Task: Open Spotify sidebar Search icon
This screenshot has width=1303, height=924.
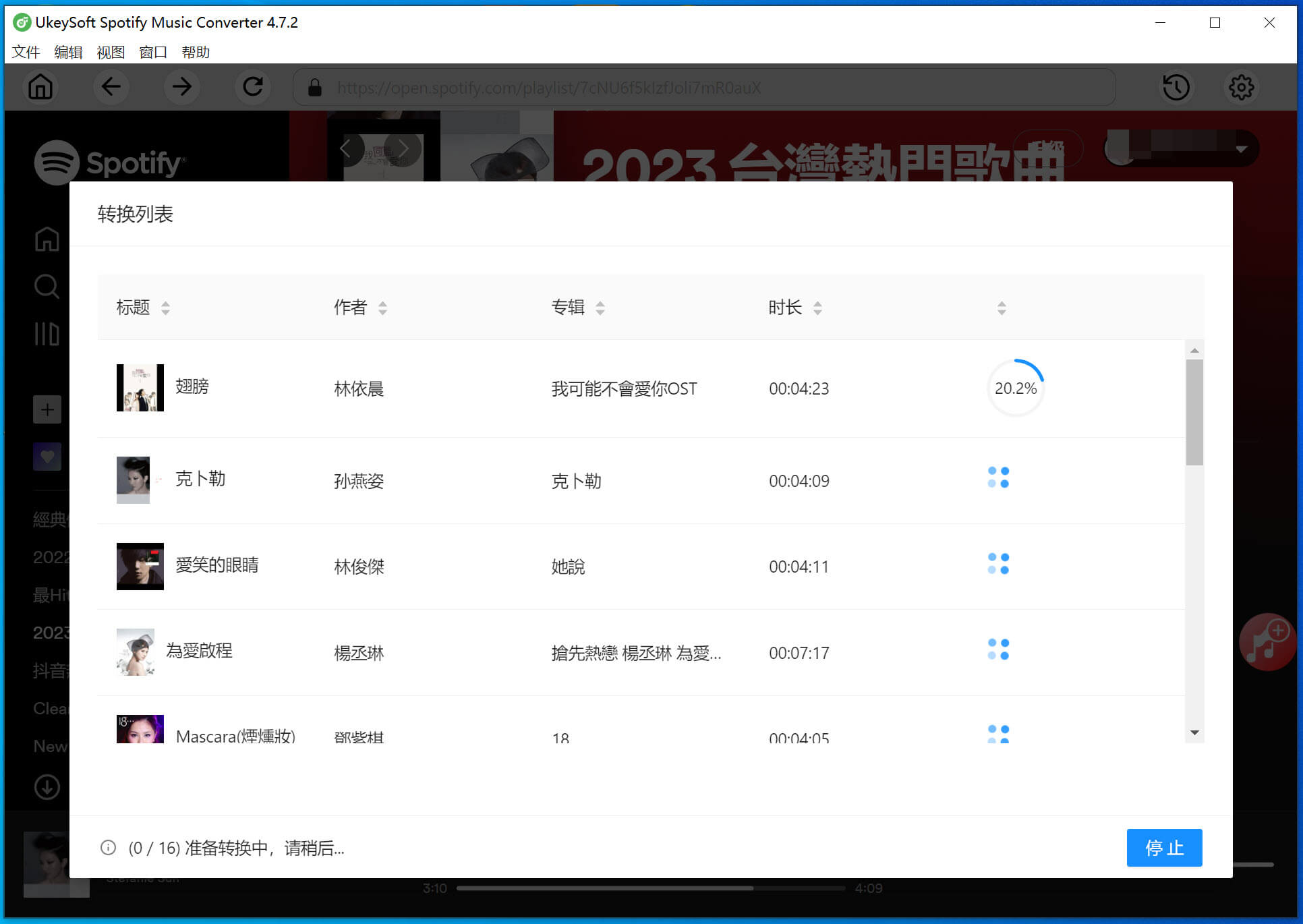Action: click(x=47, y=286)
